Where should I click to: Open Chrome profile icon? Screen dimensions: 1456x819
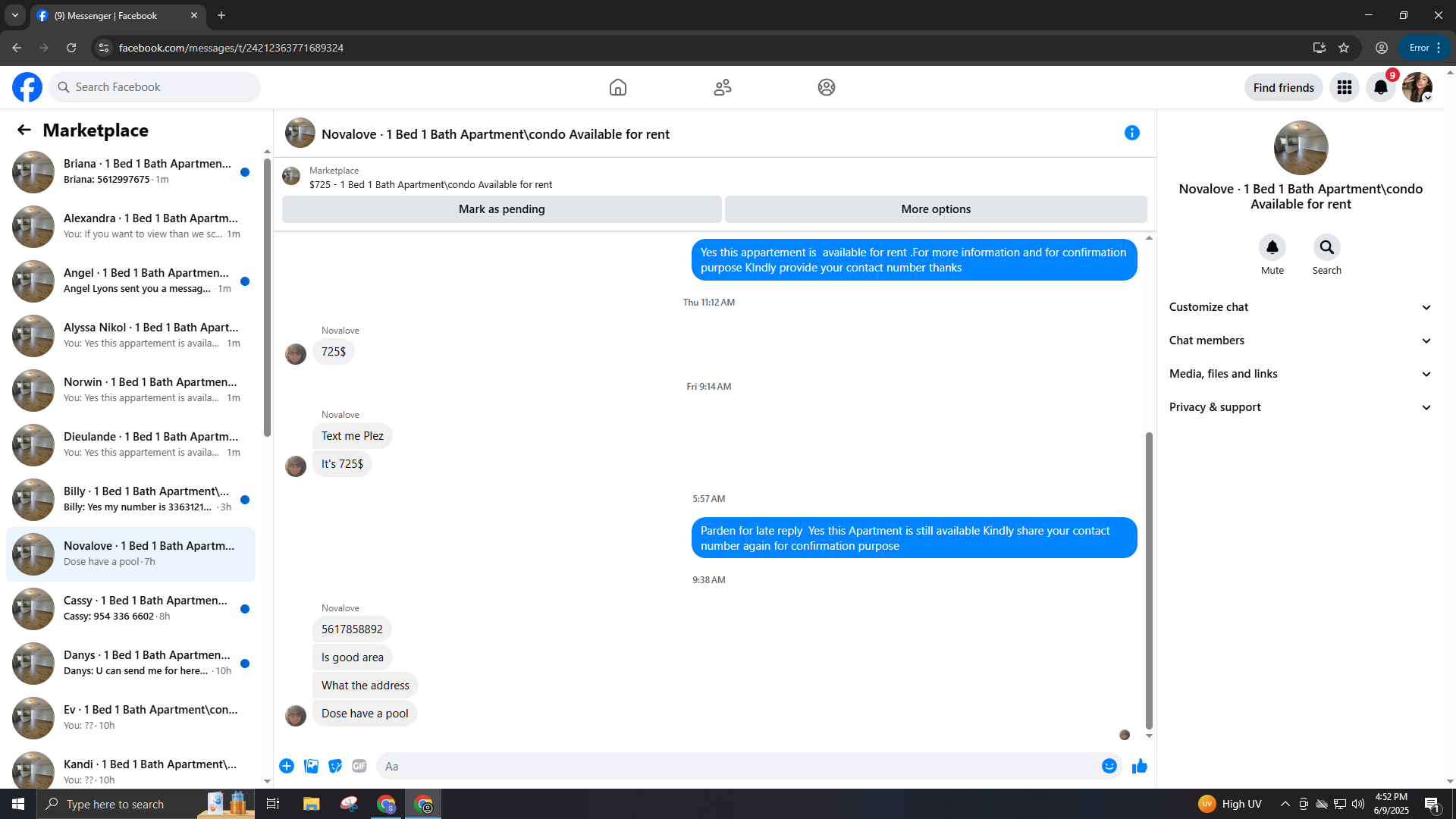coord(1382,48)
